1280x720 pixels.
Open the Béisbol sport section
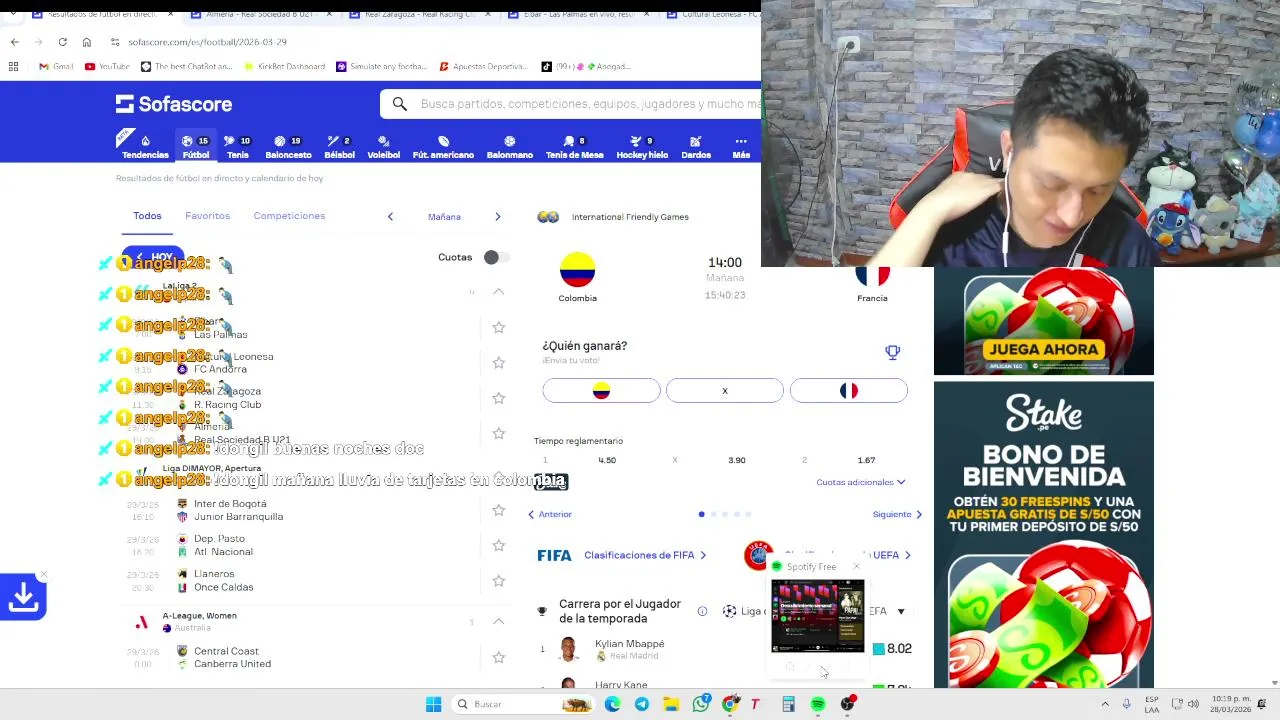339,147
